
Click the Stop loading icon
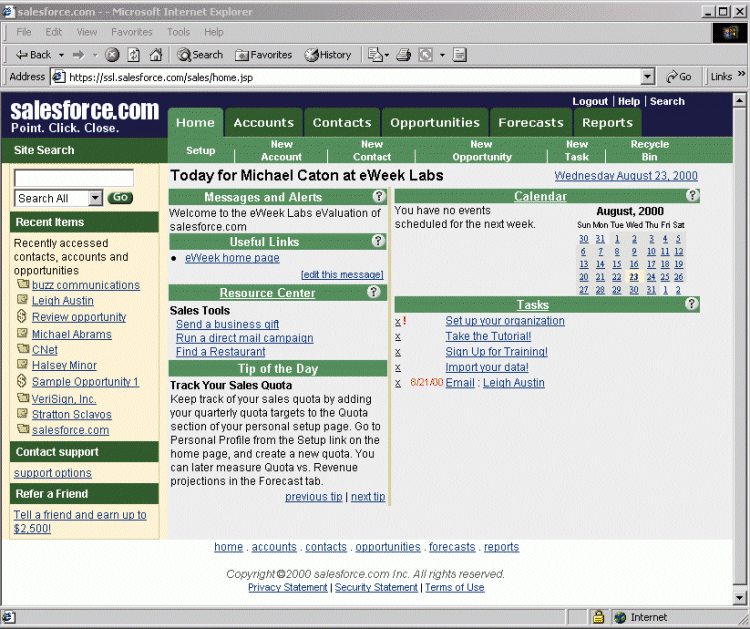click(x=112, y=55)
